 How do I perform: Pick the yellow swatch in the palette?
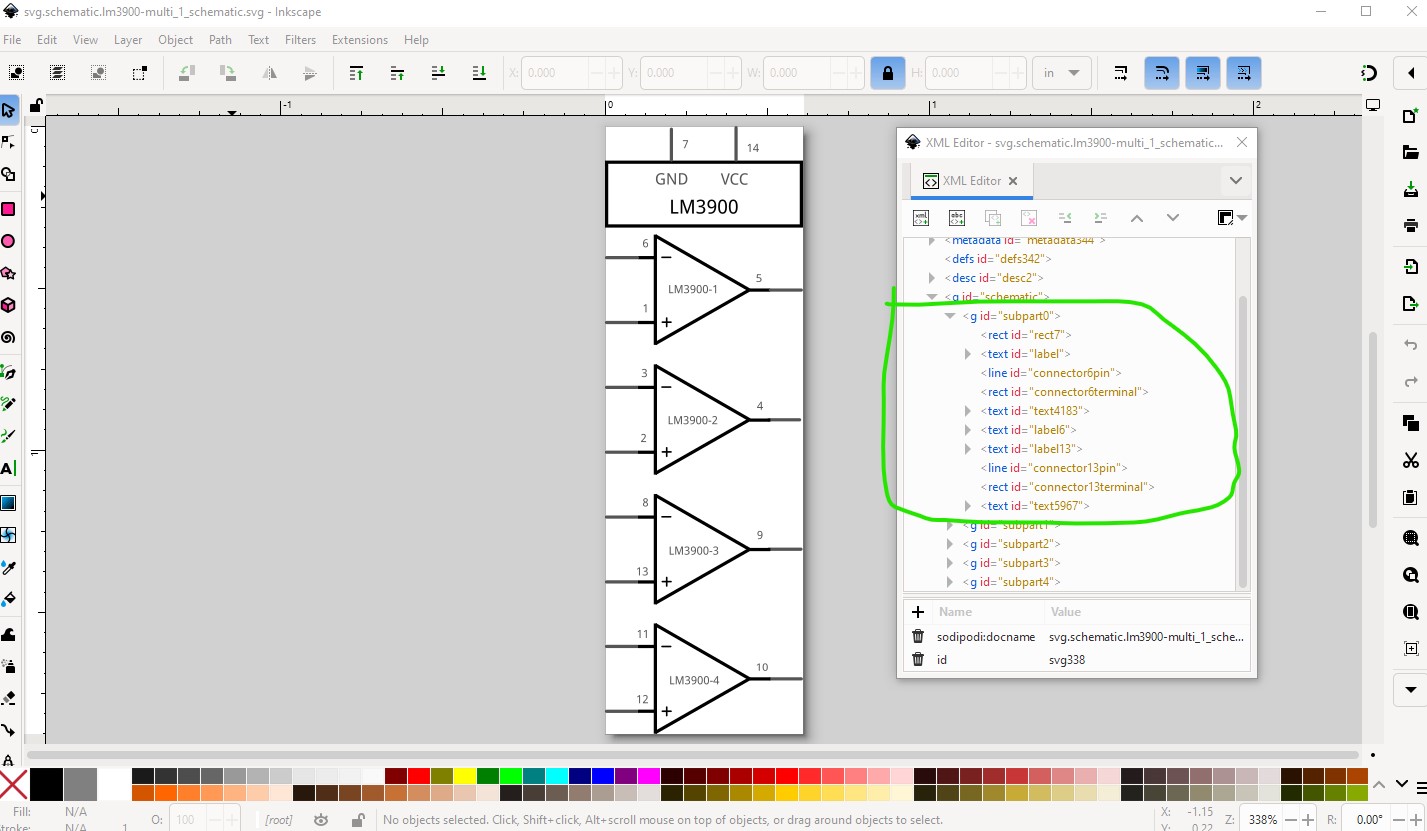(x=465, y=776)
